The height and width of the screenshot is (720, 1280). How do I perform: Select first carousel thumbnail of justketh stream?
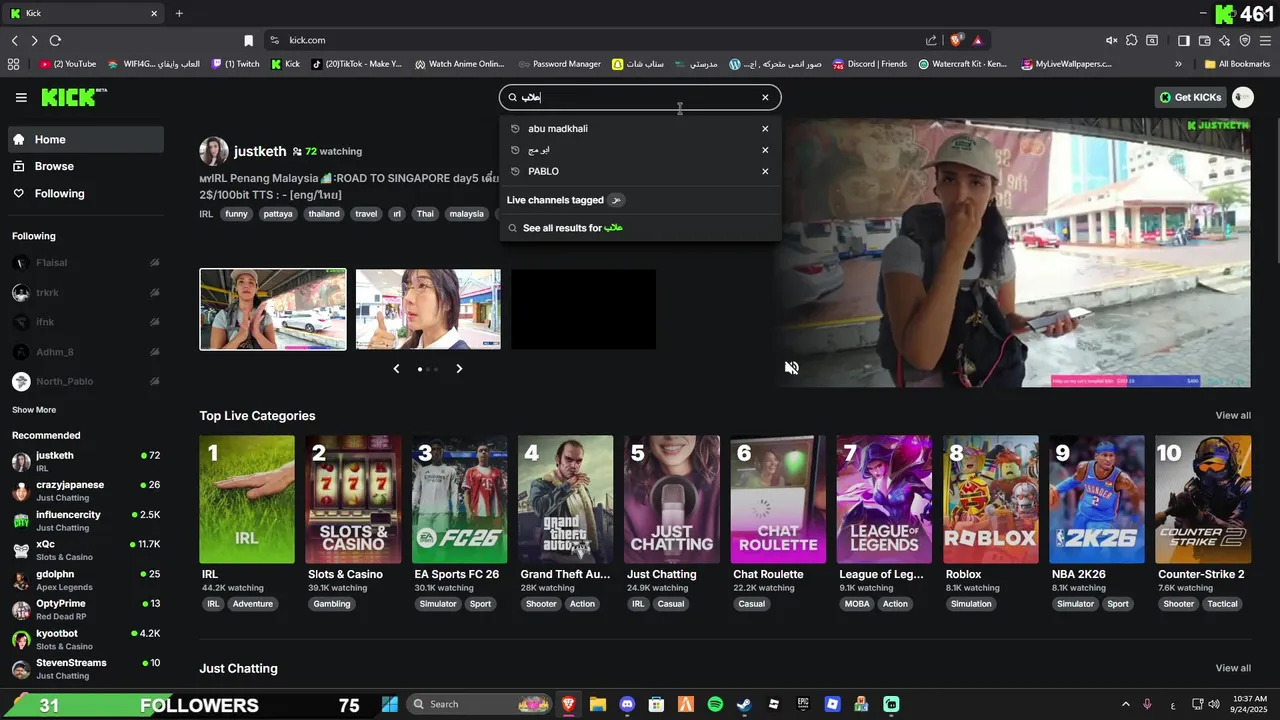click(273, 309)
